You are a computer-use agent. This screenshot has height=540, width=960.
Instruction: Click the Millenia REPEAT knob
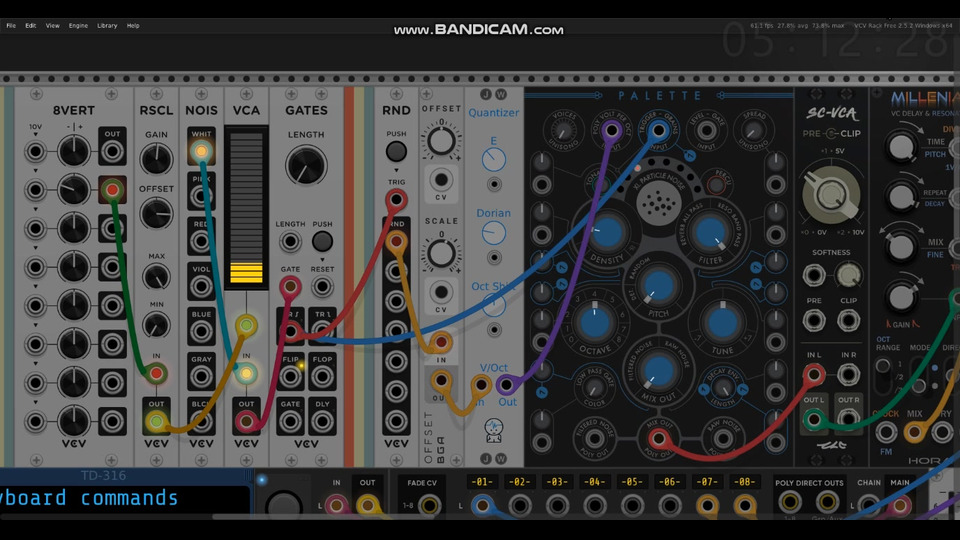901,197
